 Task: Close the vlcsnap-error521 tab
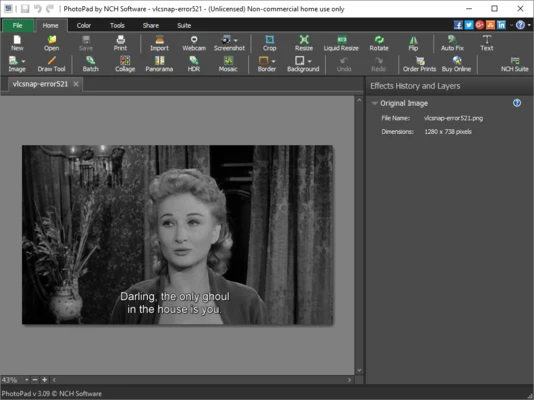[76, 84]
